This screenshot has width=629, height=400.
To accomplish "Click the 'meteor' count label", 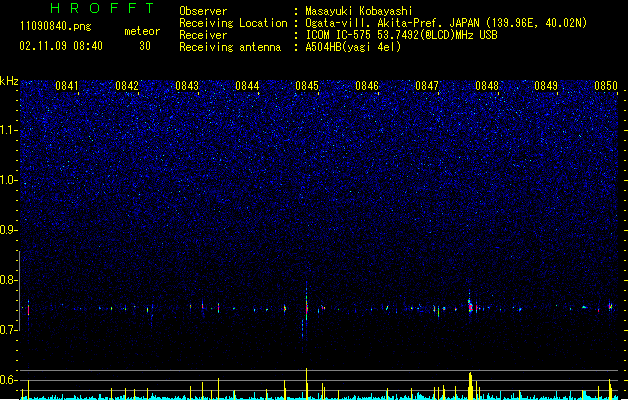I will (x=142, y=31).
